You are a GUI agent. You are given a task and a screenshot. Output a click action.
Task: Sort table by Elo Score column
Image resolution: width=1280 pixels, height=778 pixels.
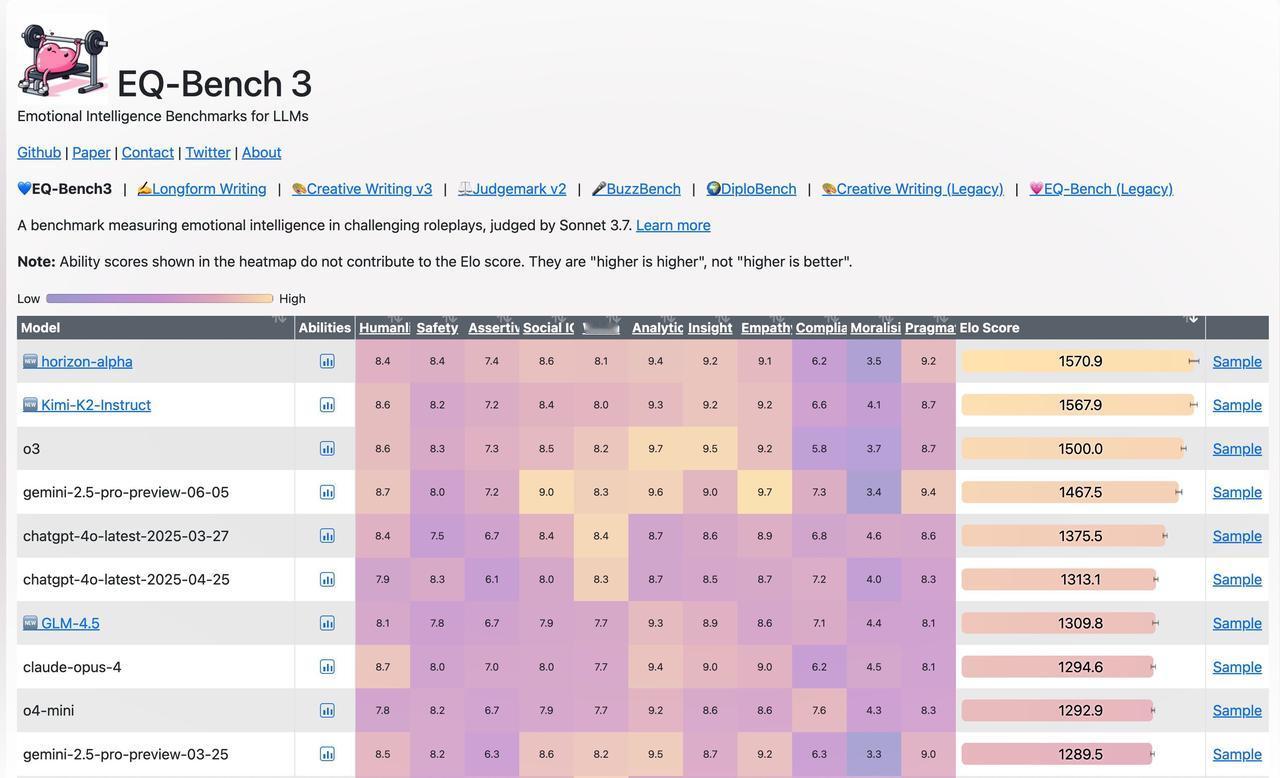tap(1080, 328)
